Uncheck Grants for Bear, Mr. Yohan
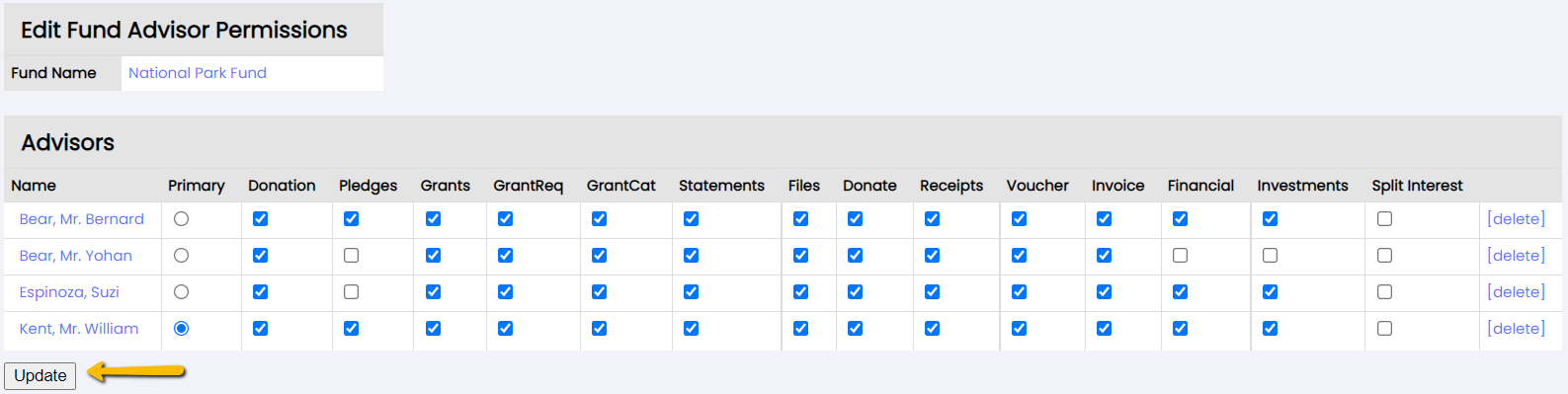The width and height of the screenshot is (1568, 394). click(433, 256)
